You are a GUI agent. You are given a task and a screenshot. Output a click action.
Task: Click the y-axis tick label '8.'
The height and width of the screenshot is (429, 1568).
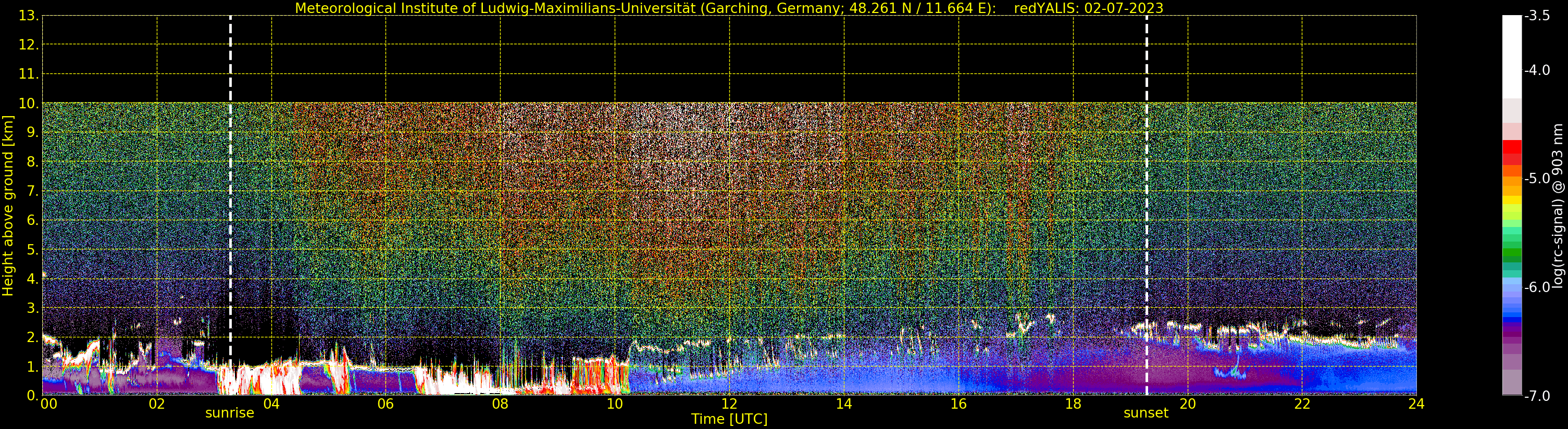point(33,162)
